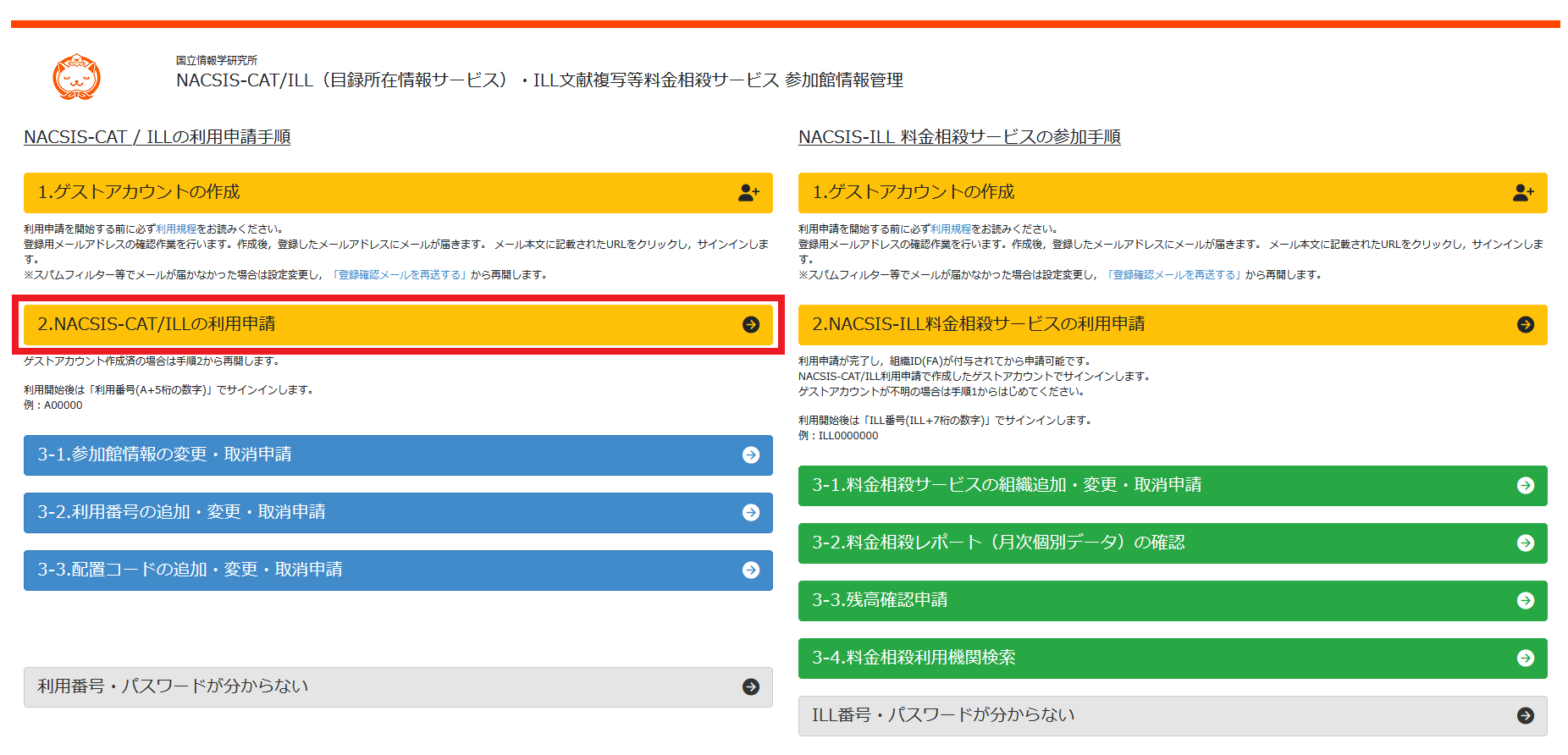Open 2.NACSIS-CAT/ILLの利用申請
The height and width of the screenshot is (755, 1568).
[x=398, y=325]
